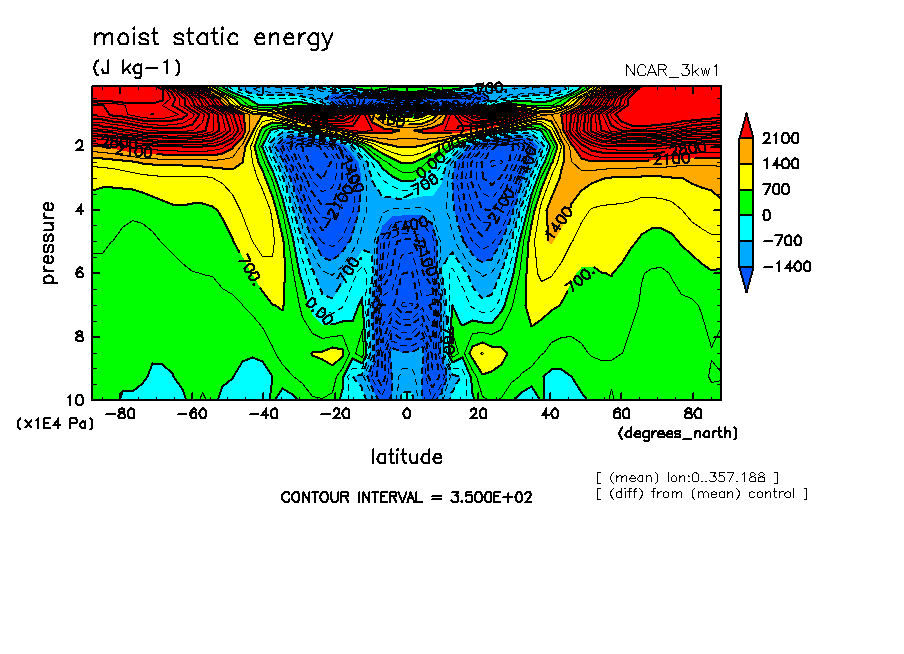Click the x-axis tick label '40'
The height and width of the screenshot is (654, 904).
550,414
